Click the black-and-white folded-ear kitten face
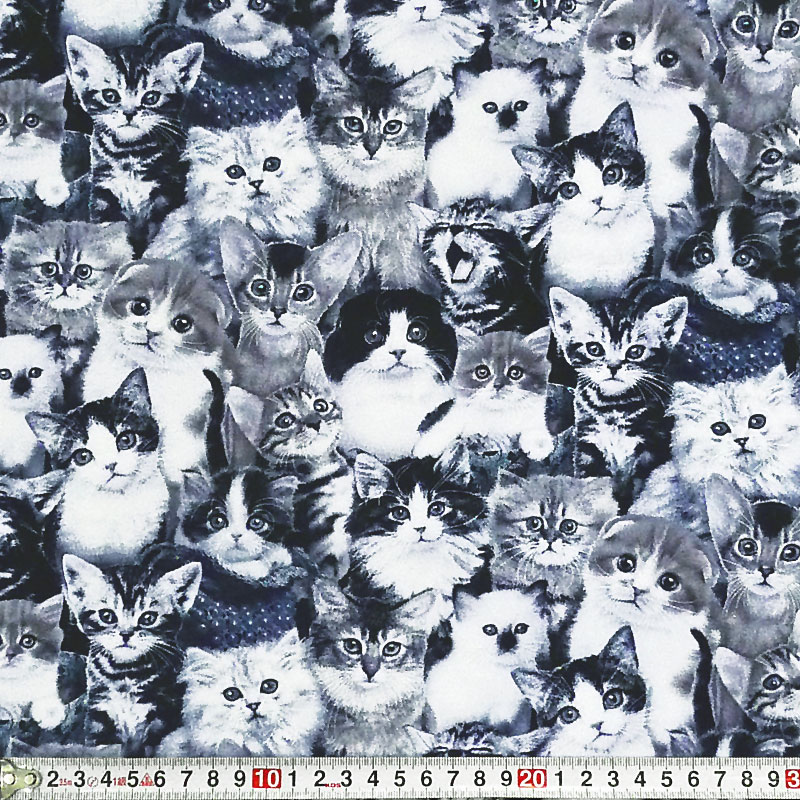Viewport: 800px width, 800px height. pos(392,339)
